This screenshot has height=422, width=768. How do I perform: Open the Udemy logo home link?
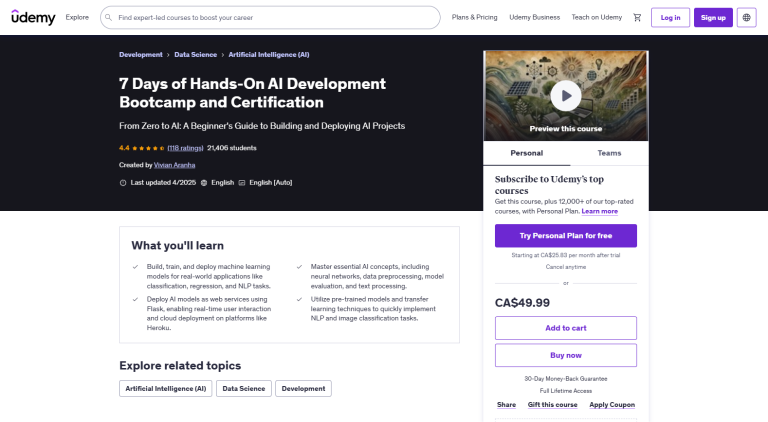tap(33, 17)
